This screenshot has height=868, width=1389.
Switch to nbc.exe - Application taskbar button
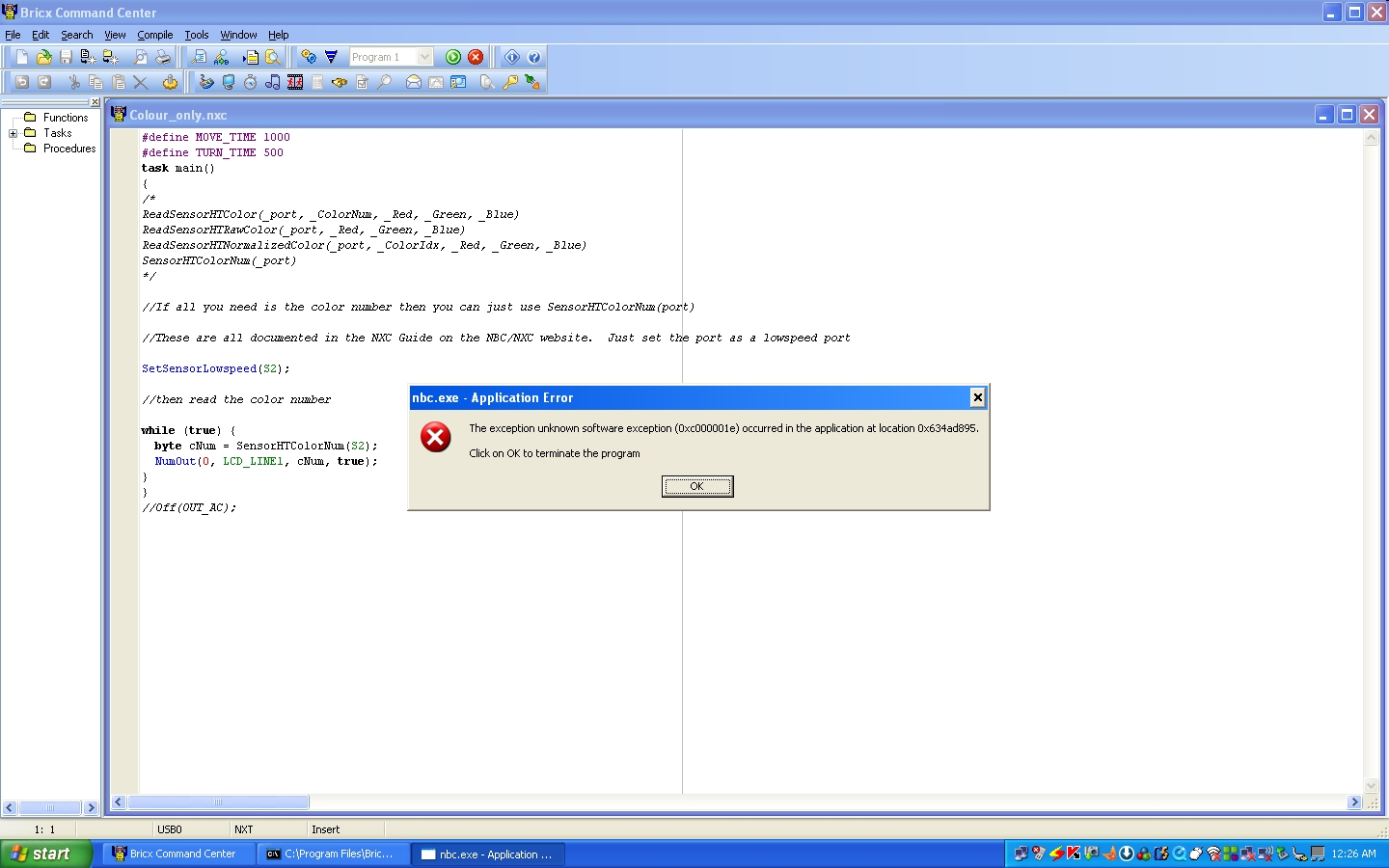[488, 854]
